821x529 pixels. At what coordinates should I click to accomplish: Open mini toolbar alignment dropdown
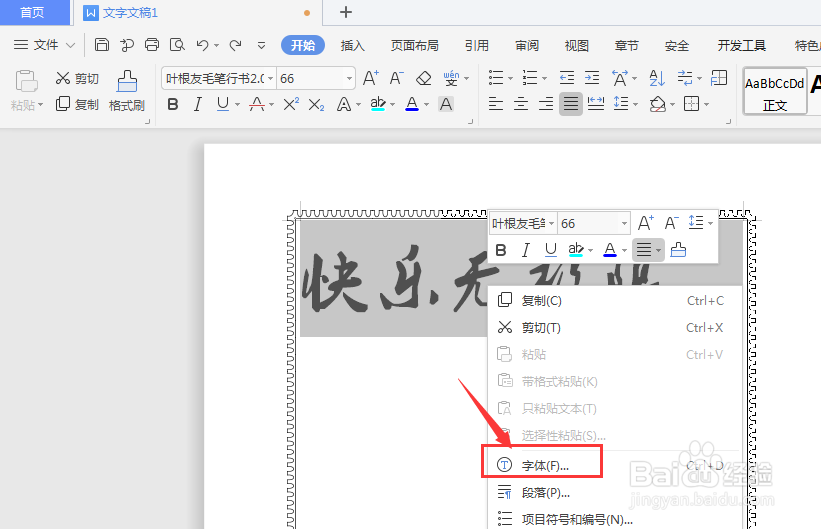(658, 250)
